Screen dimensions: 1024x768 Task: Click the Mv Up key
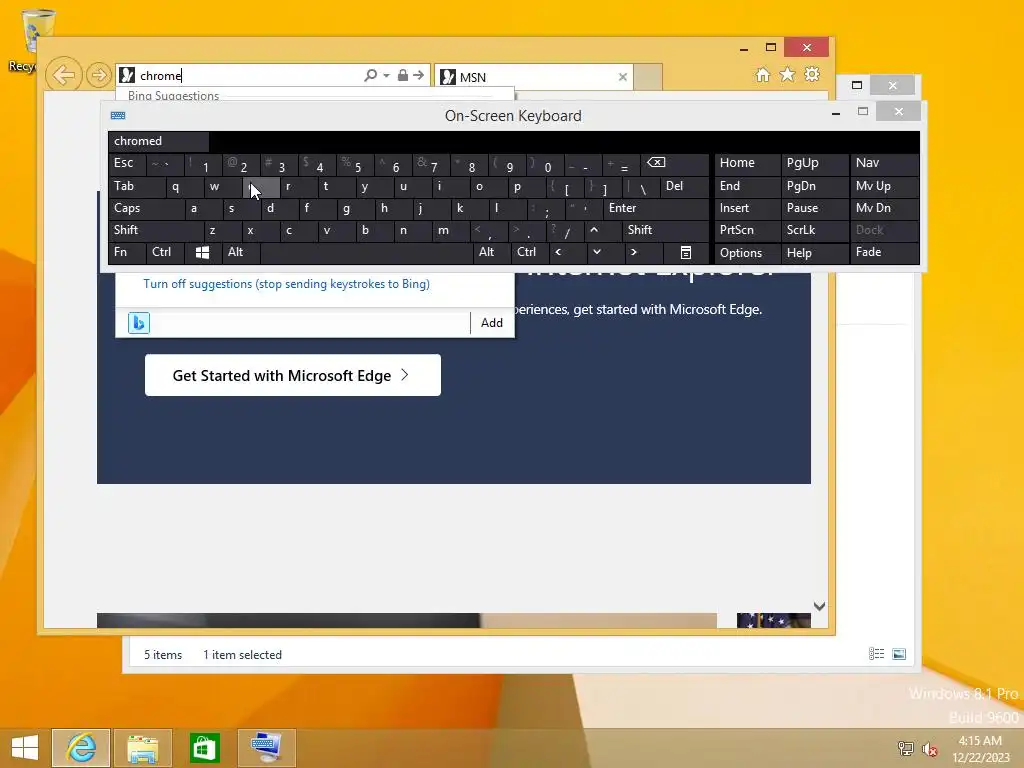tap(884, 187)
